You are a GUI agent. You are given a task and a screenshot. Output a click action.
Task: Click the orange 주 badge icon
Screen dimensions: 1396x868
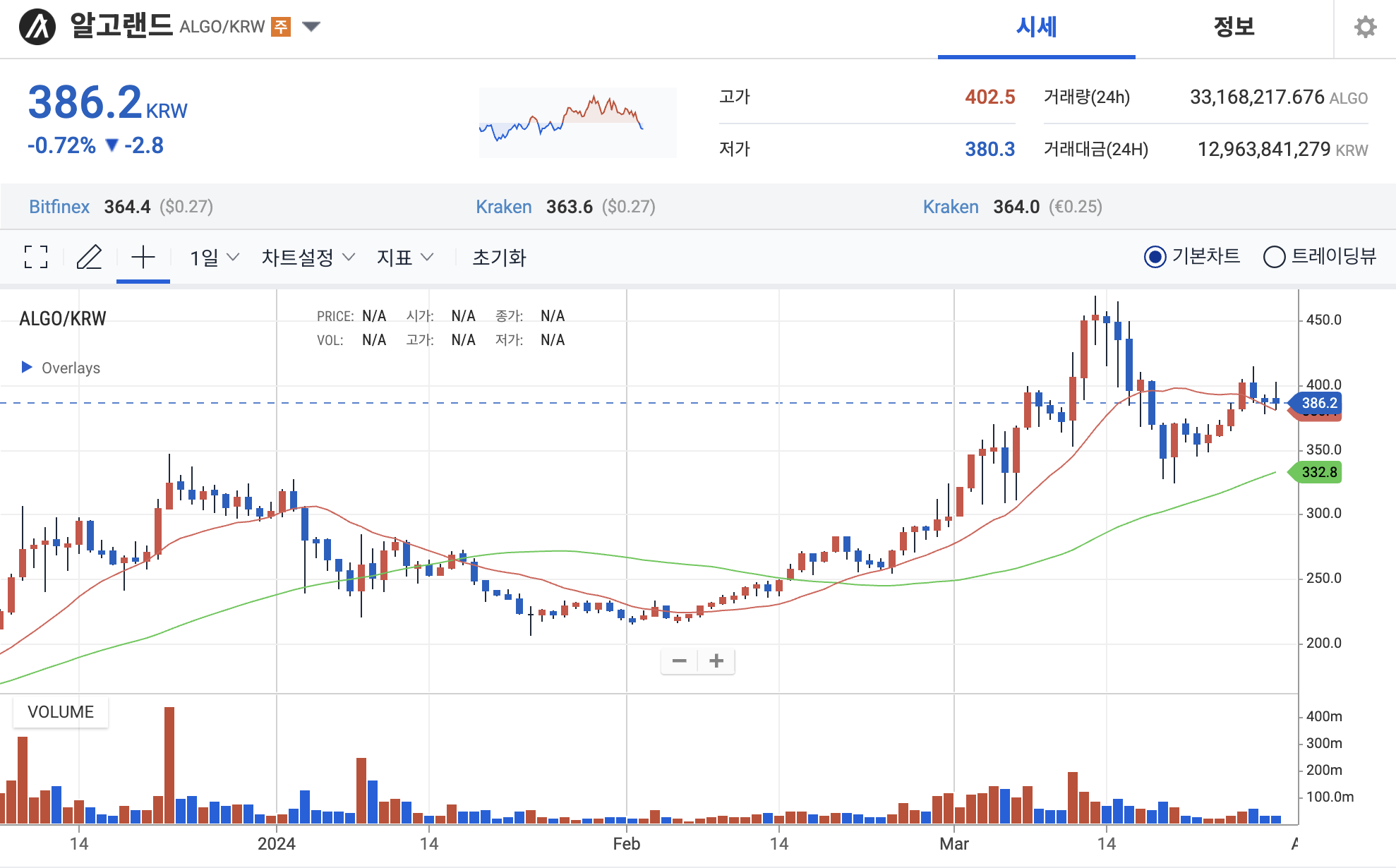[x=281, y=27]
